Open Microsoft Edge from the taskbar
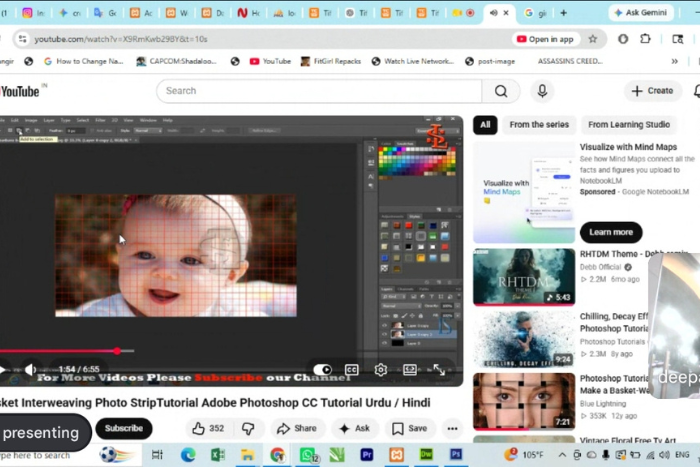This screenshot has width=700, height=467. [x=188, y=455]
